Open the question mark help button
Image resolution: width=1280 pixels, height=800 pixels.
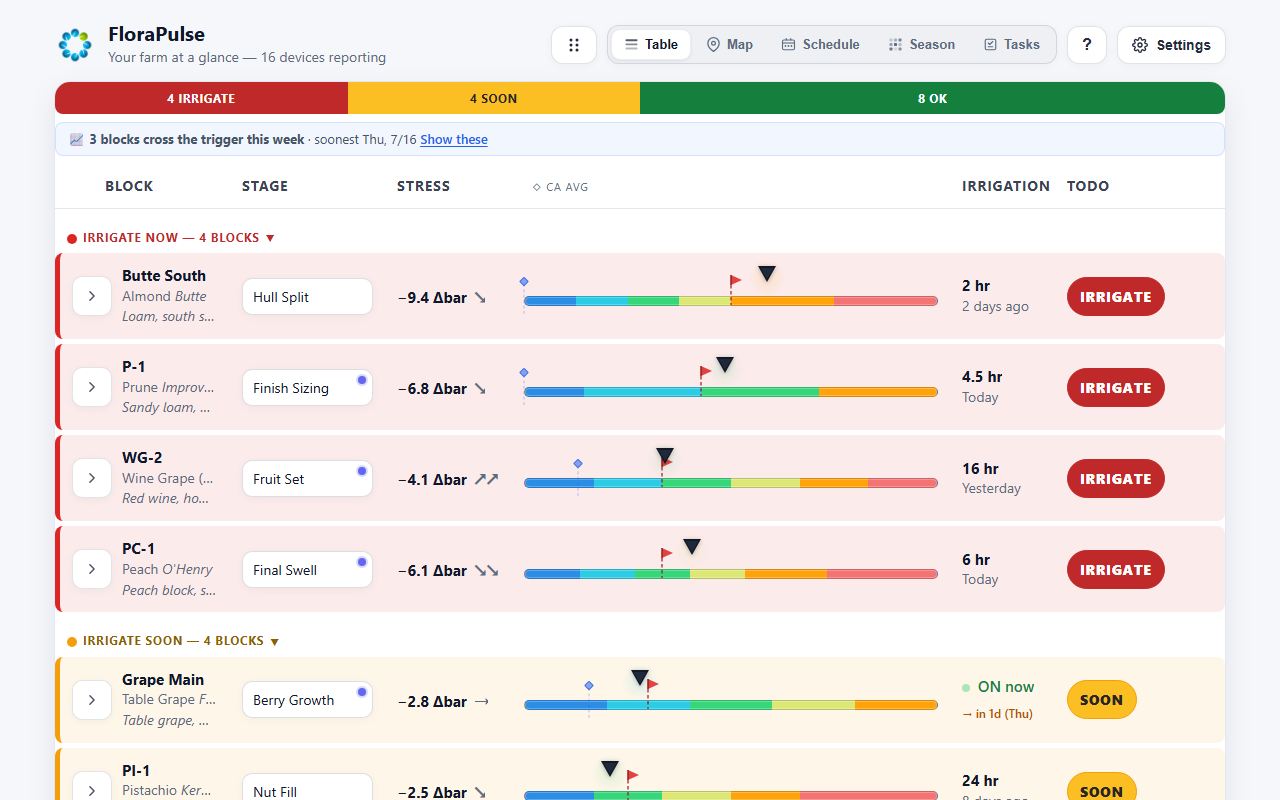click(x=1087, y=45)
